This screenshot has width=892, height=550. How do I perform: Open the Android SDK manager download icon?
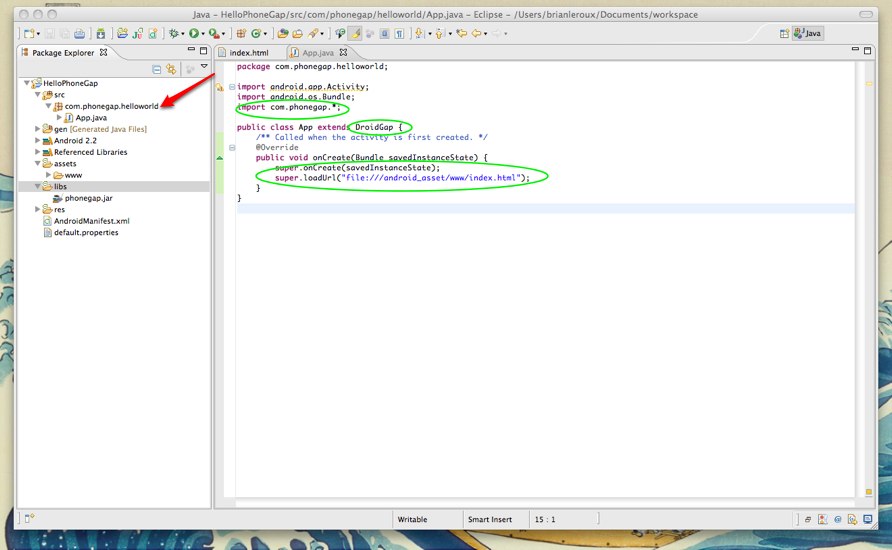[x=101, y=34]
